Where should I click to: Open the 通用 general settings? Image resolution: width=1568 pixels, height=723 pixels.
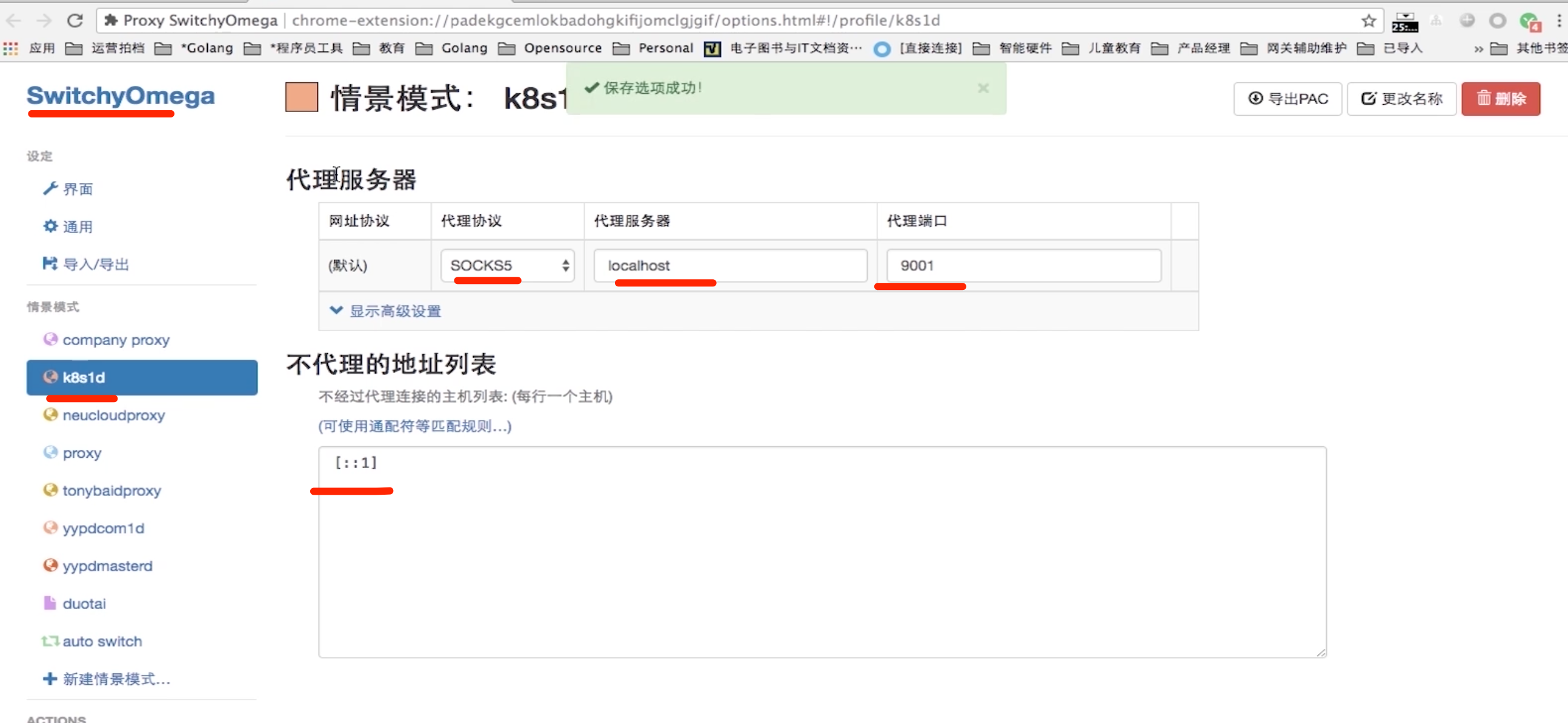(x=78, y=227)
